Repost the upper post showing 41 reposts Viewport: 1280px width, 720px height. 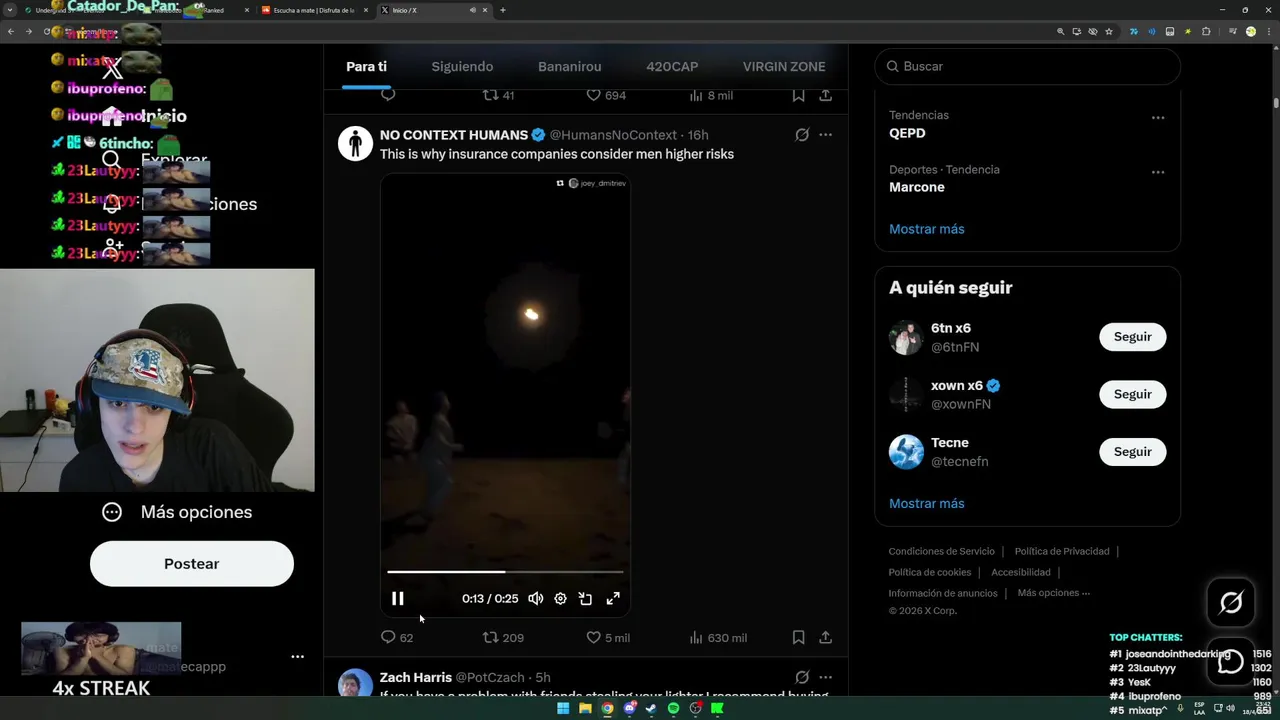pyautogui.click(x=498, y=95)
